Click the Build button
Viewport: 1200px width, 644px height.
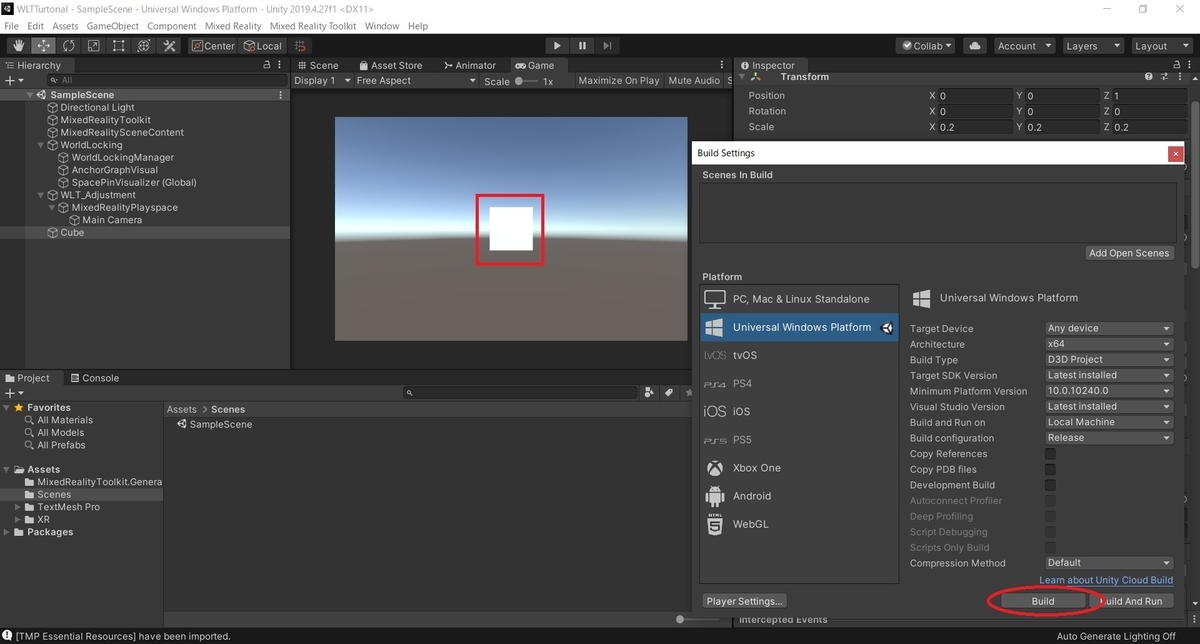(x=1042, y=601)
